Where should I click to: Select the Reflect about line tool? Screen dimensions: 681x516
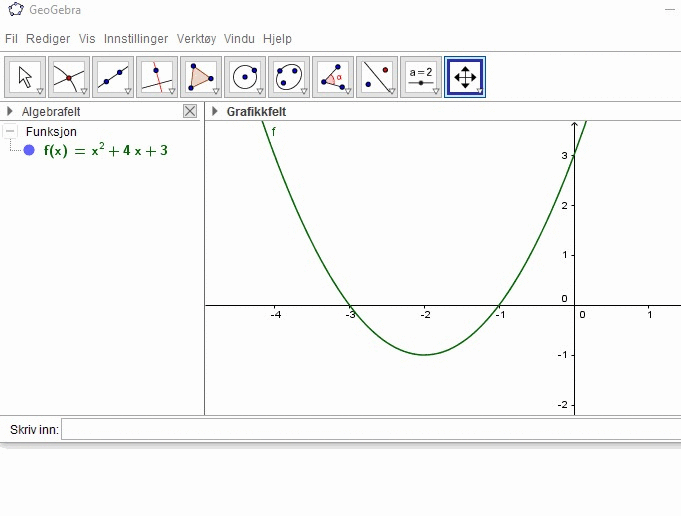[x=377, y=77]
